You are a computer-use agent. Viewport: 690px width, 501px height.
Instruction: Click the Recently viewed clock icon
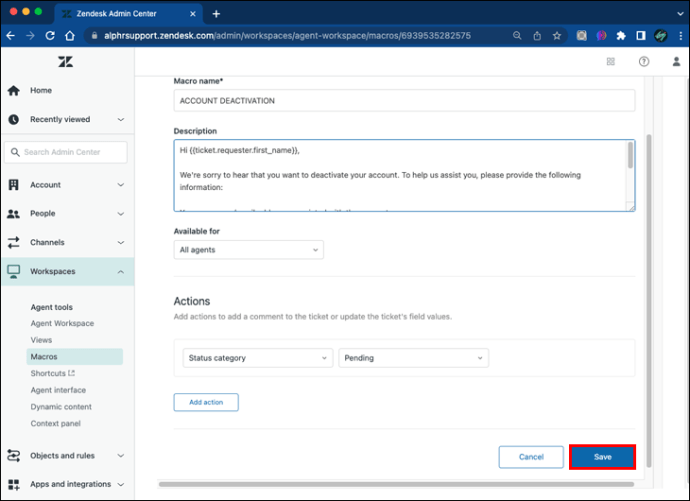coord(14,119)
